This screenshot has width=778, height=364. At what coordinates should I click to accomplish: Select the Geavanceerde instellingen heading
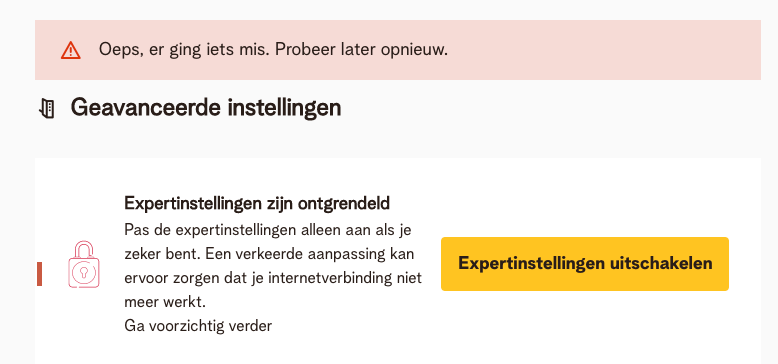(x=205, y=108)
